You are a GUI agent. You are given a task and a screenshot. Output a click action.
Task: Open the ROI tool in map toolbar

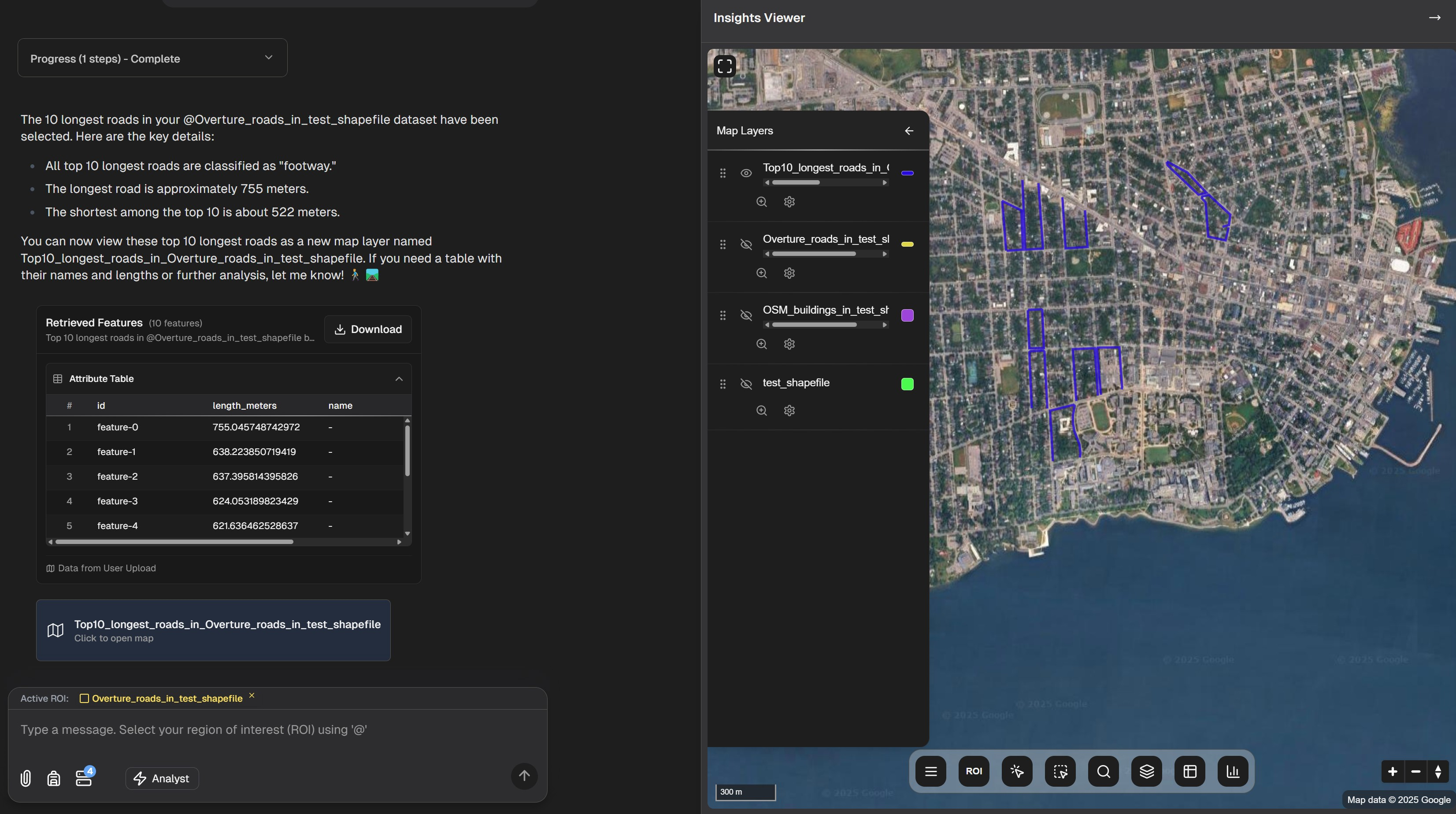point(973,771)
